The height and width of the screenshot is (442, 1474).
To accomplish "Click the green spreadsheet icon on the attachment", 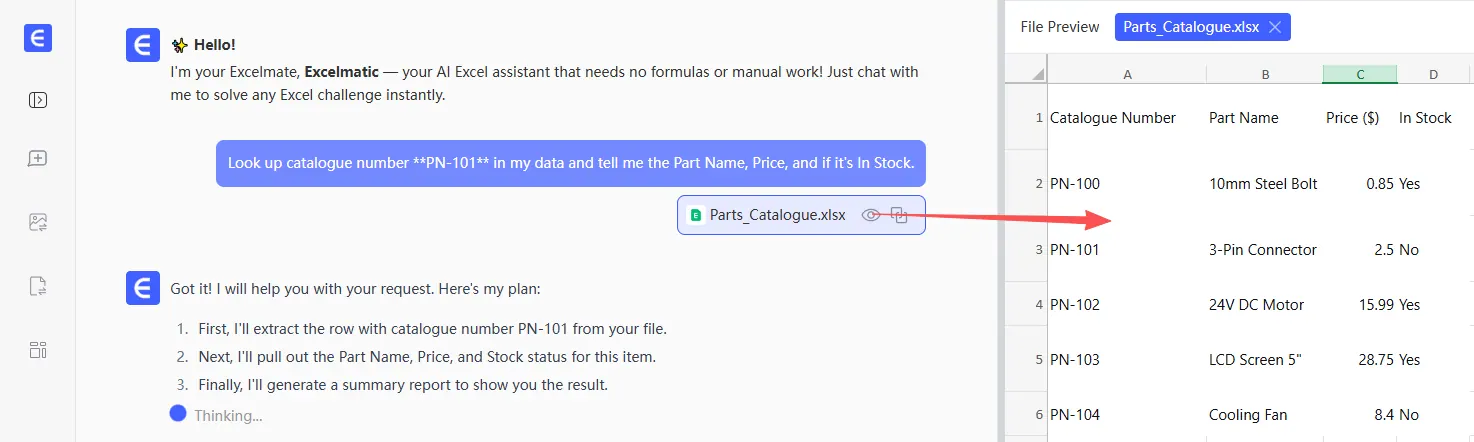I will pyautogui.click(x=696, y=215).
